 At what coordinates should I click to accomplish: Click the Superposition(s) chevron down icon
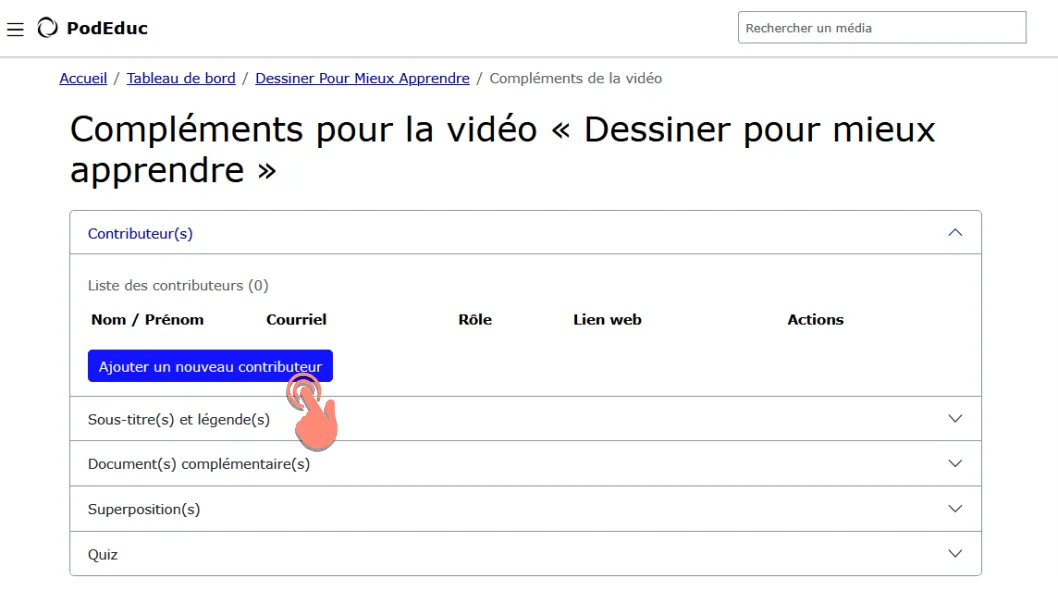955,509
